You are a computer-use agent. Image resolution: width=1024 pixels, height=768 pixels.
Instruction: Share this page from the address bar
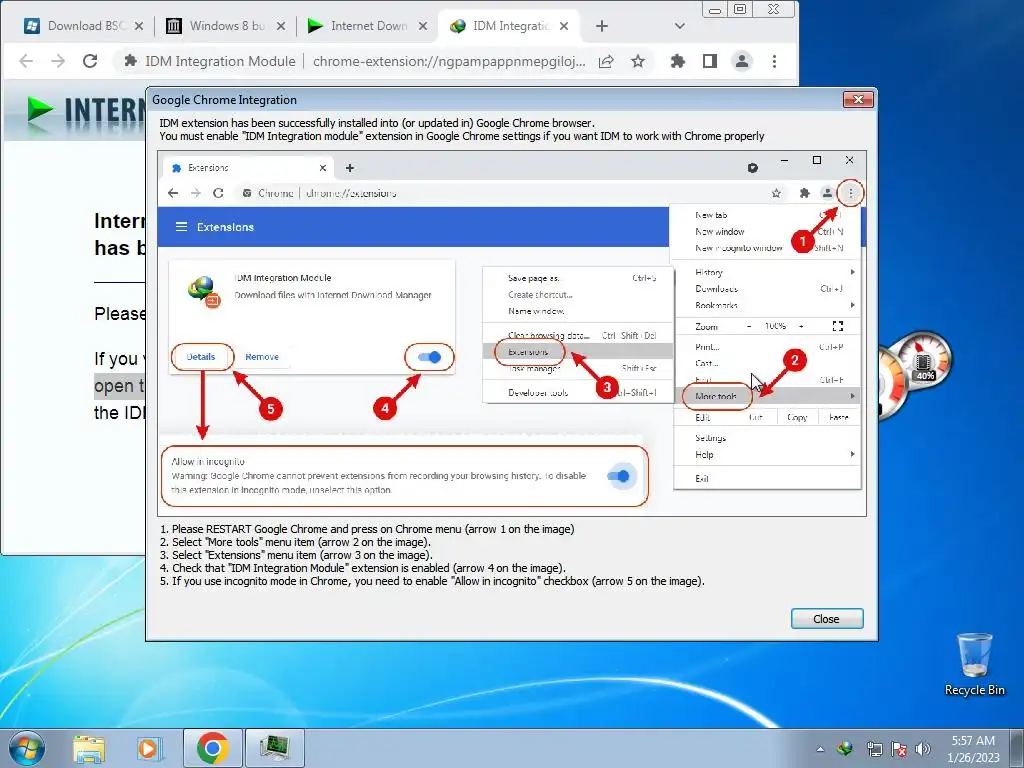click(606, 61)
